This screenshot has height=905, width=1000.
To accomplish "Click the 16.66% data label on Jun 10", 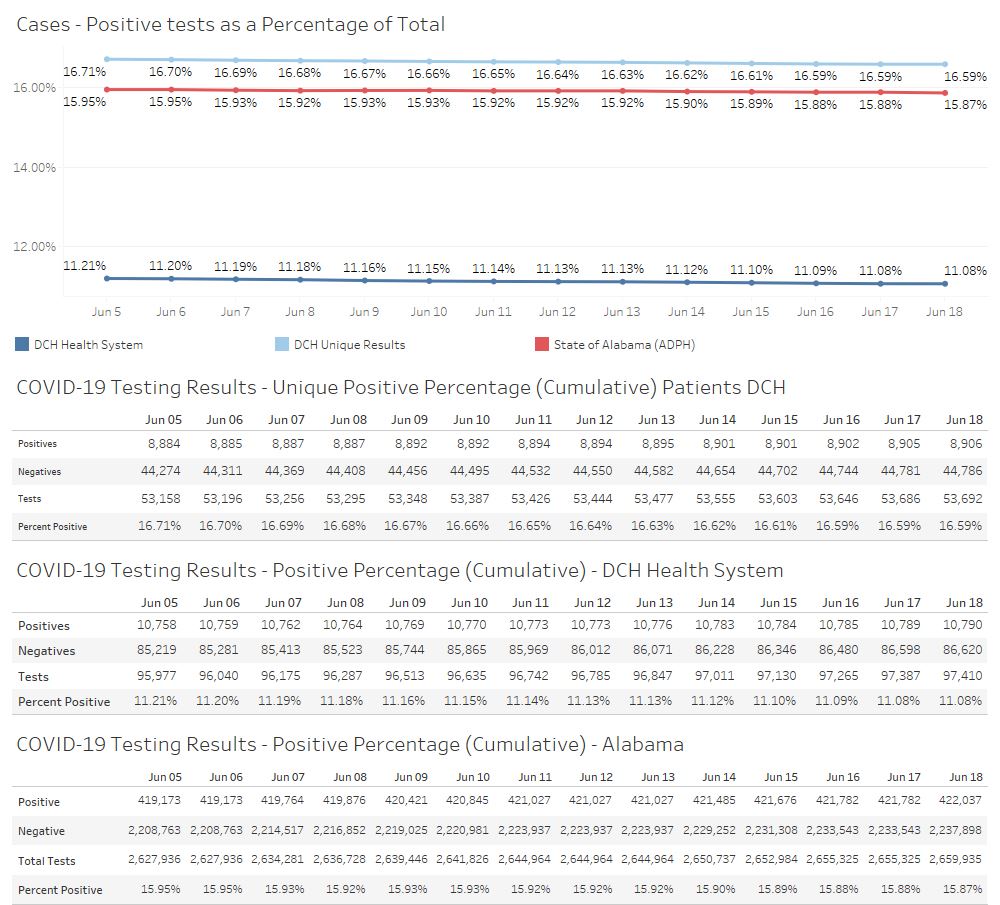I will coord(429,74).
